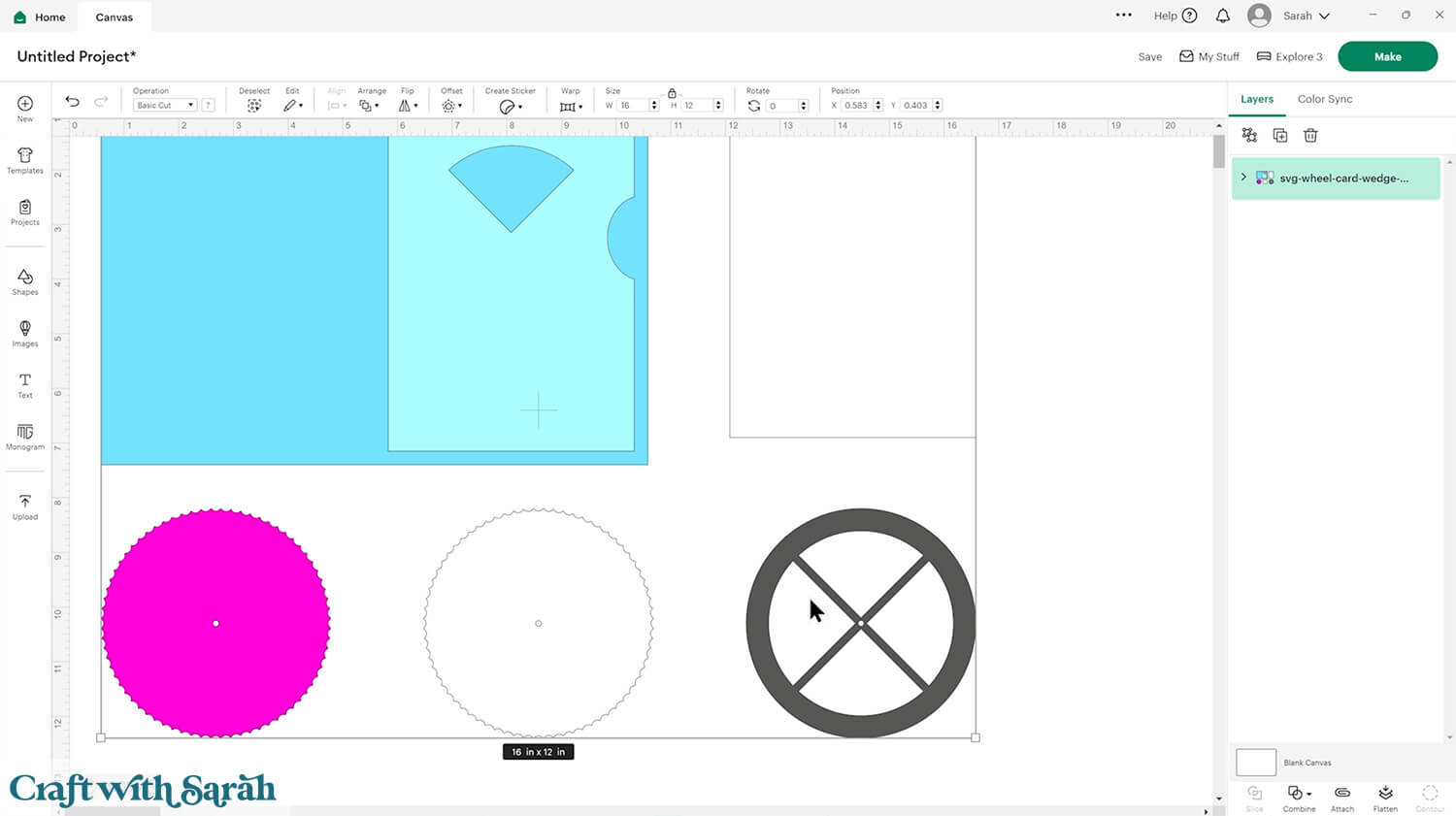
Task: Open the Monogram tool
Action: 25,437
